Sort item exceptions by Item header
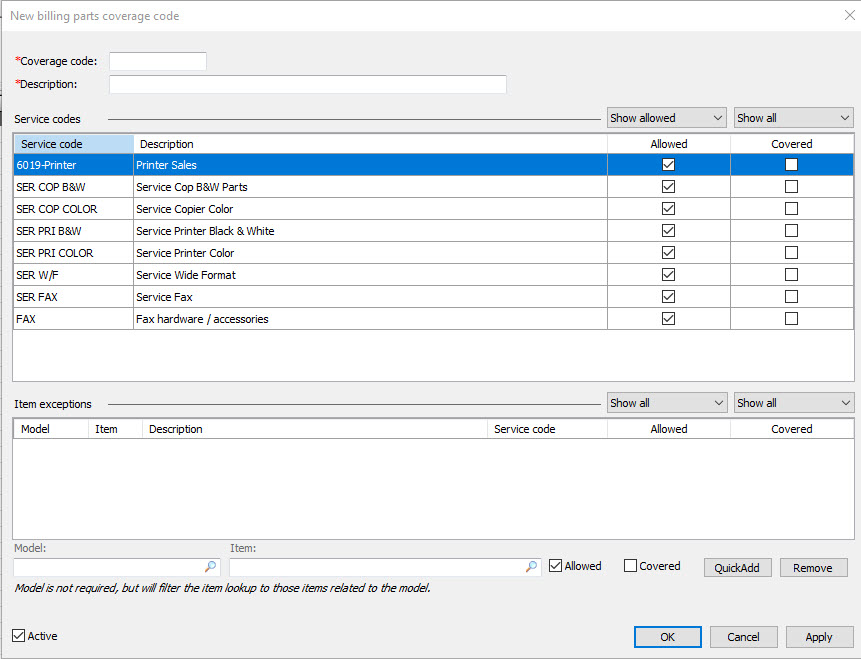This screenshot has width=861, height=659. coord(115,429)
